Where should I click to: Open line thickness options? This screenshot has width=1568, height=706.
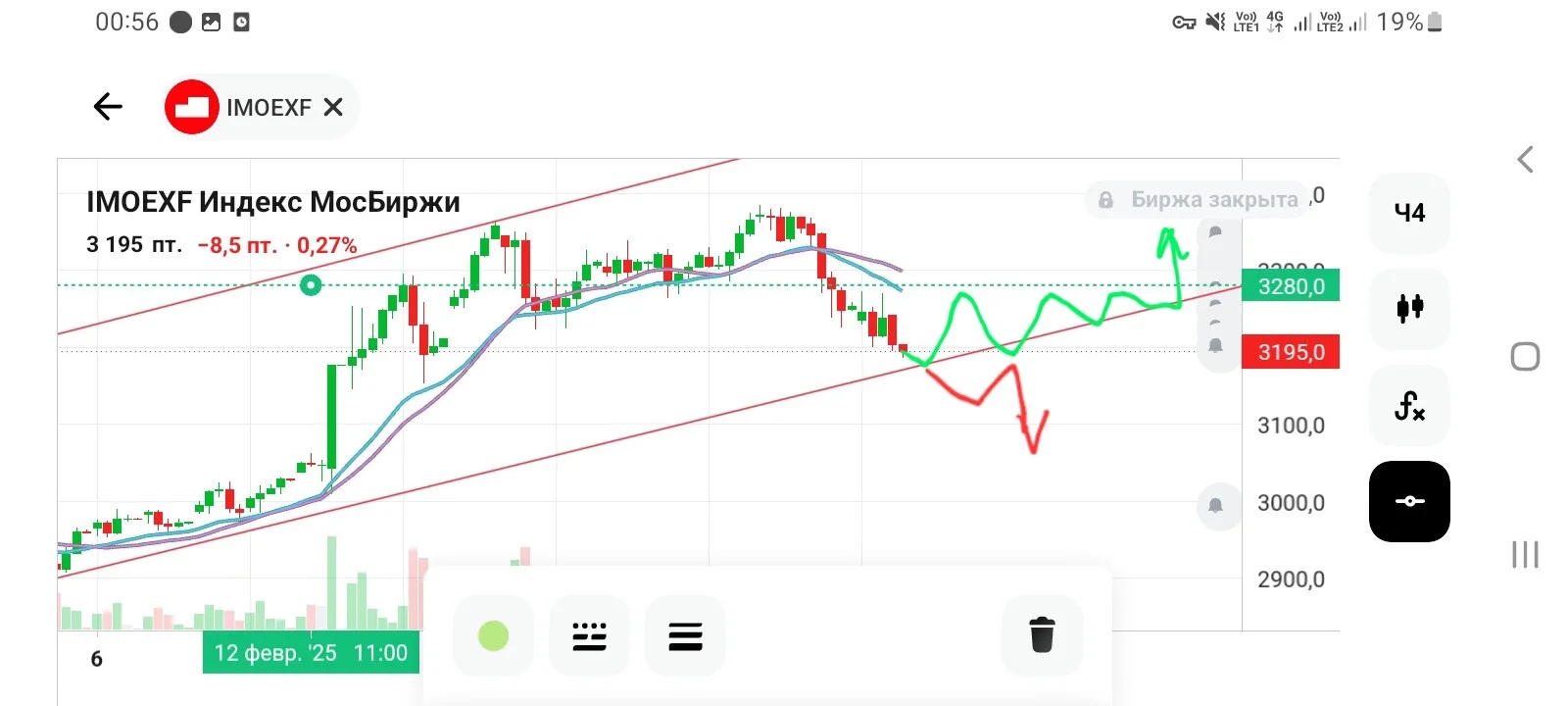pyautogui.click(x=685, y=635)
